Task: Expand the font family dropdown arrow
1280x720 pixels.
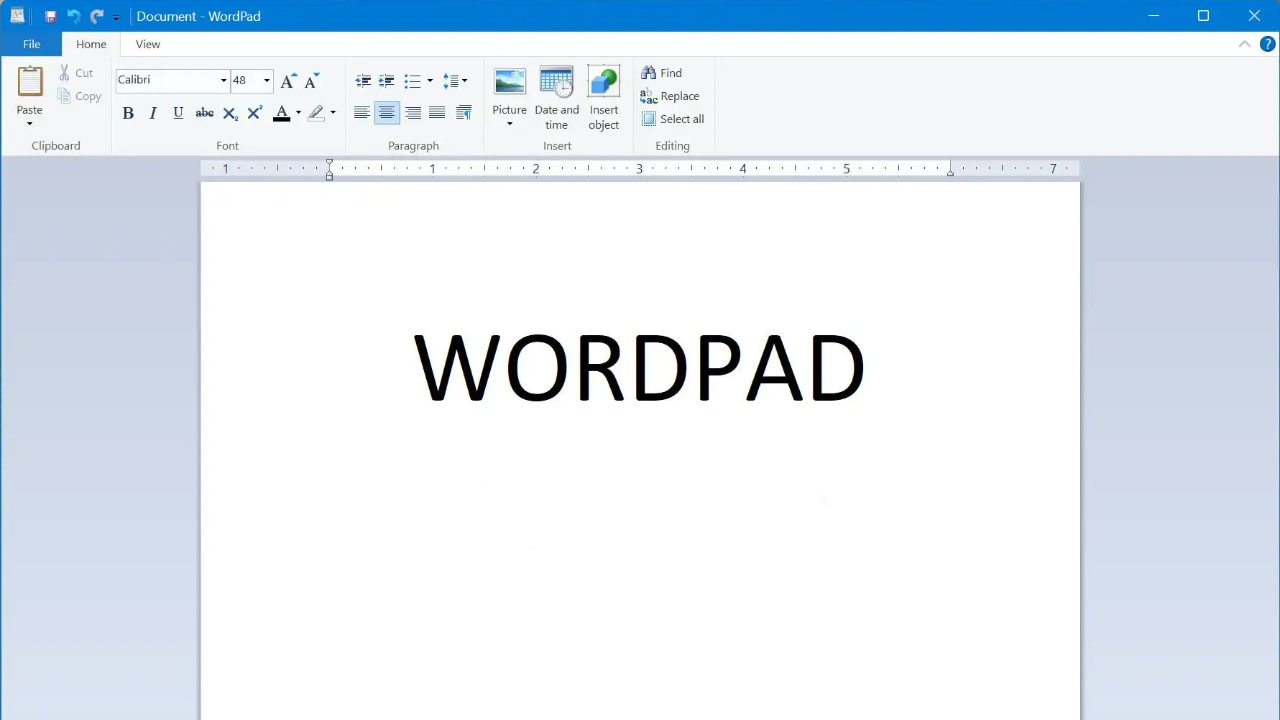Action: pos(223,80)
